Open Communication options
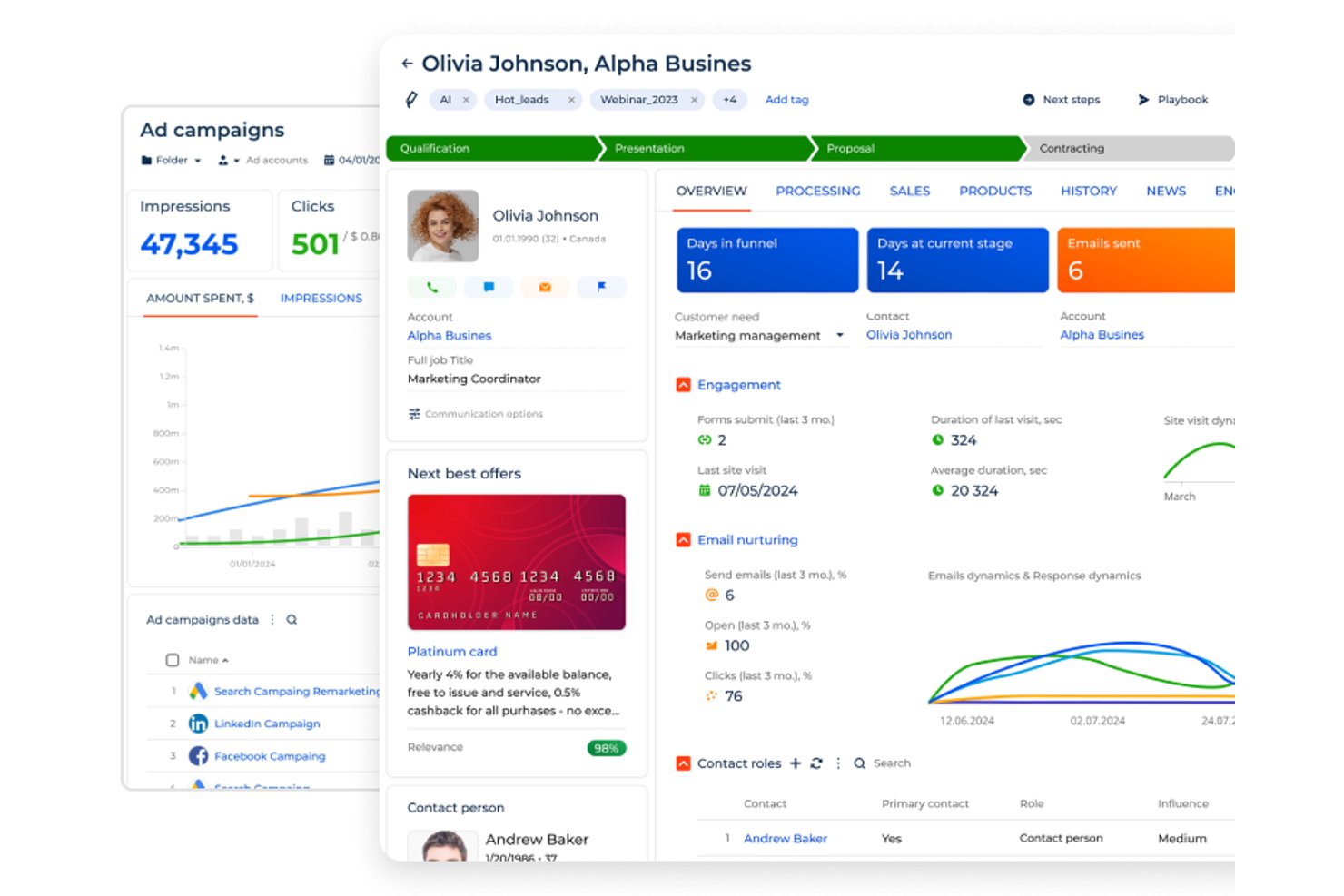1344x896 pixels. [476, 414]
